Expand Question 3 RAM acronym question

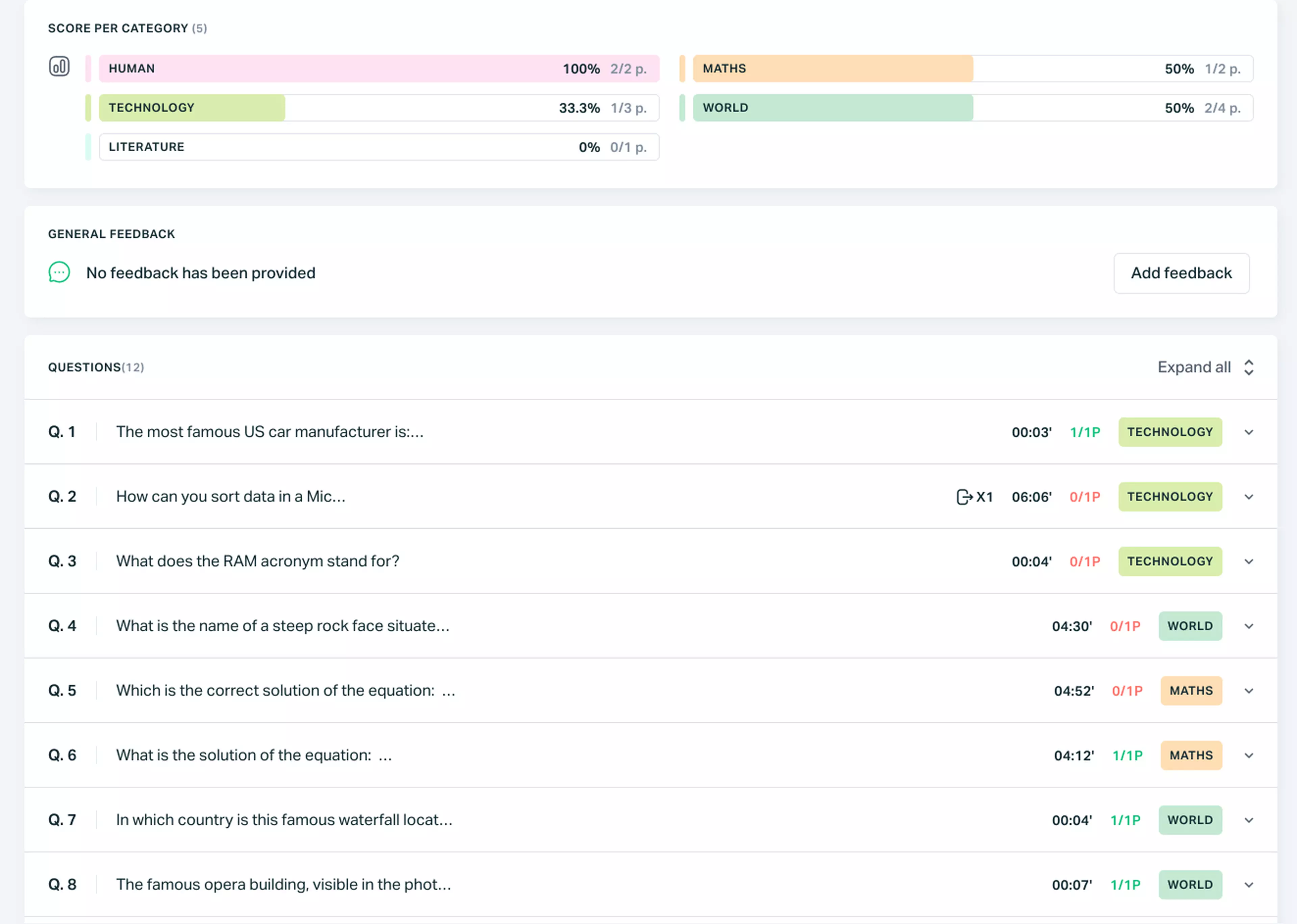(x=1249, y=561)
